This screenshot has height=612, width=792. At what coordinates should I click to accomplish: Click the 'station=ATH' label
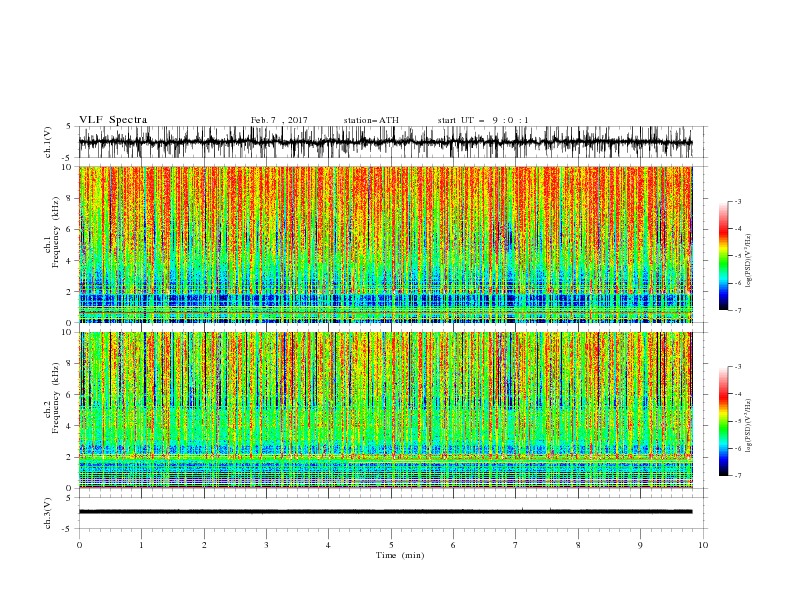tap(371, 120)
